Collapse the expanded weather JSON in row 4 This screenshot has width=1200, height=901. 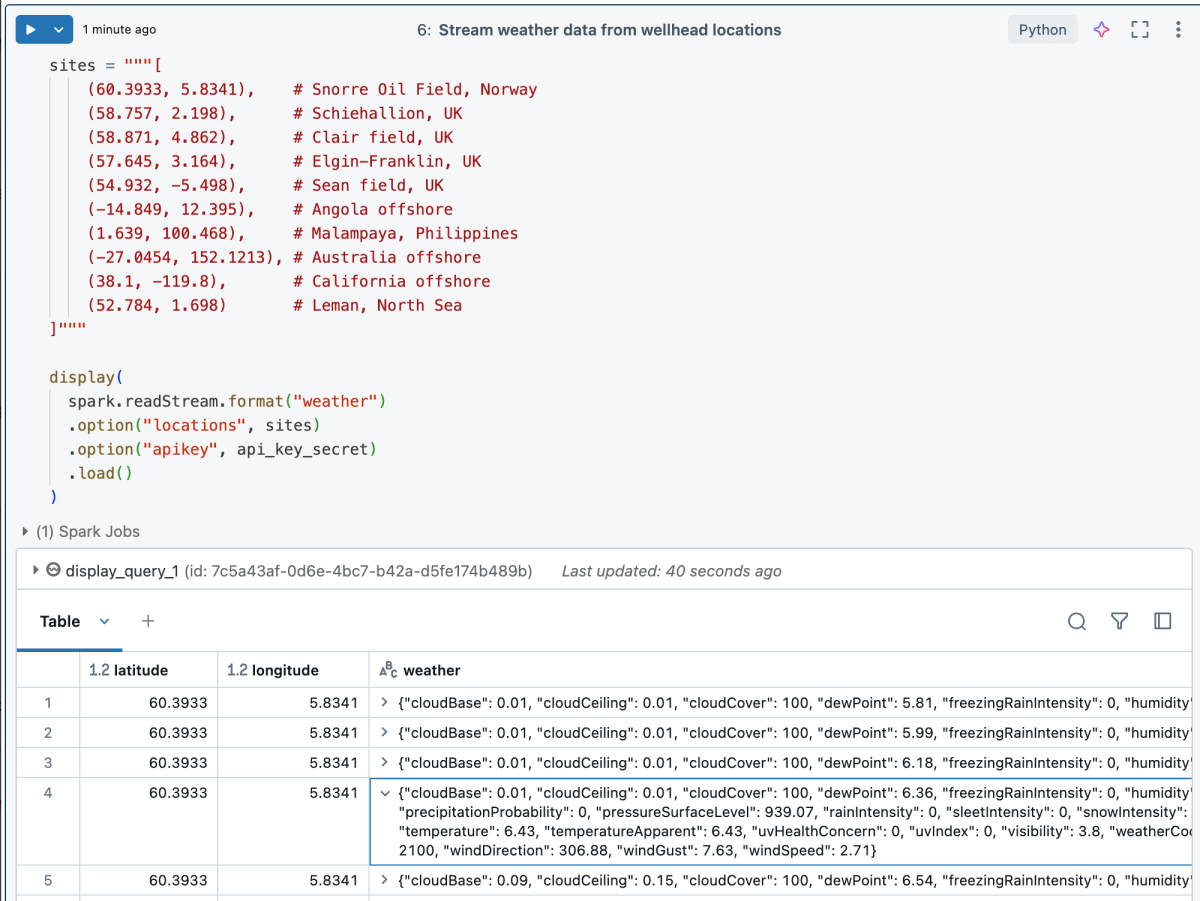click(385, 793)
